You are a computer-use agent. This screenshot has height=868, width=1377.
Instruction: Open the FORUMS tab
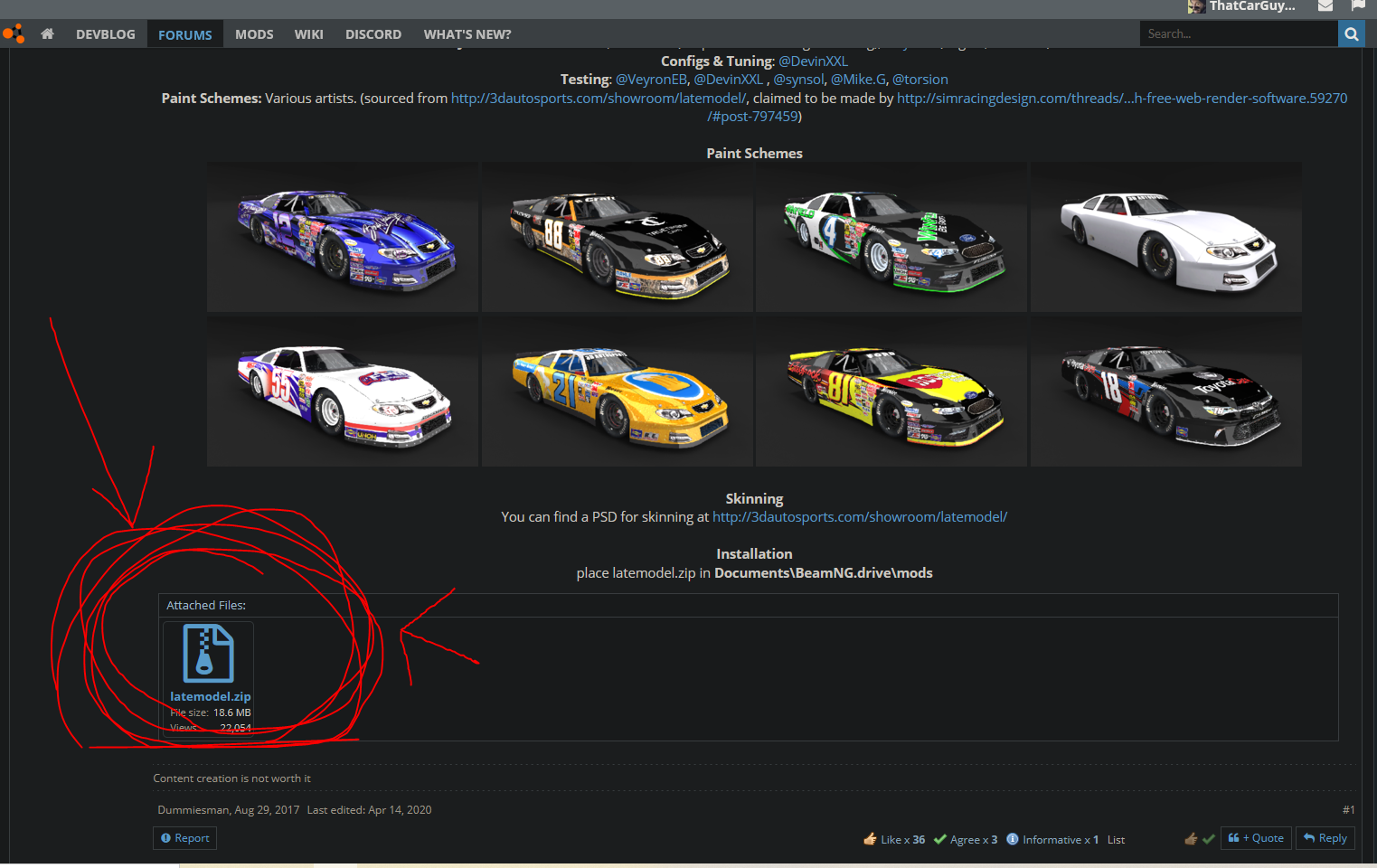pyautogui.click(x=185, y=34)
